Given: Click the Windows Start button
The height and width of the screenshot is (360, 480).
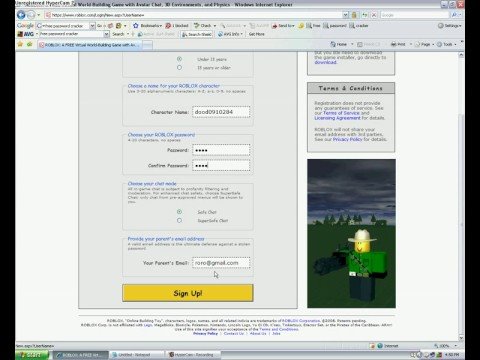Looking at the screenshot, I should click(x=32, y=355).
